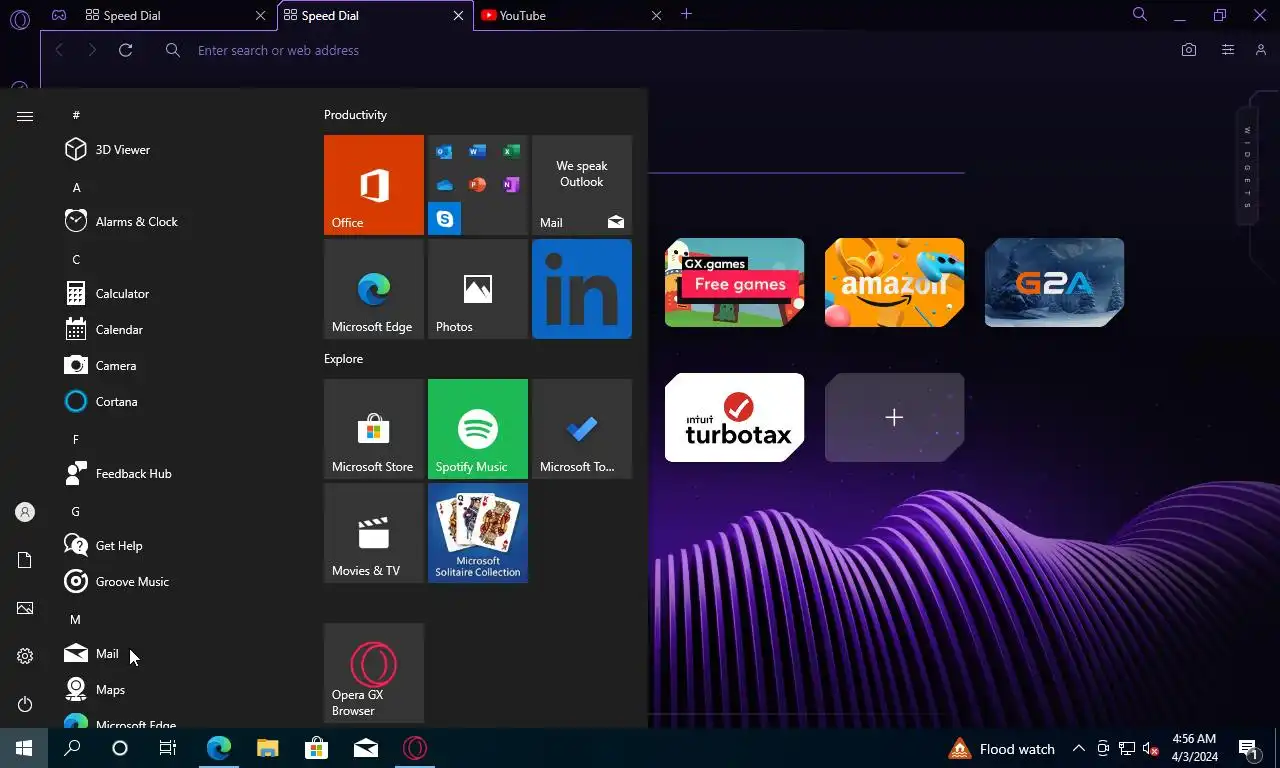Image resolution: width=1280 pixels, height=768 pixels.
Task: Open a new tab with the plus button
Action: tap(686, 14)
